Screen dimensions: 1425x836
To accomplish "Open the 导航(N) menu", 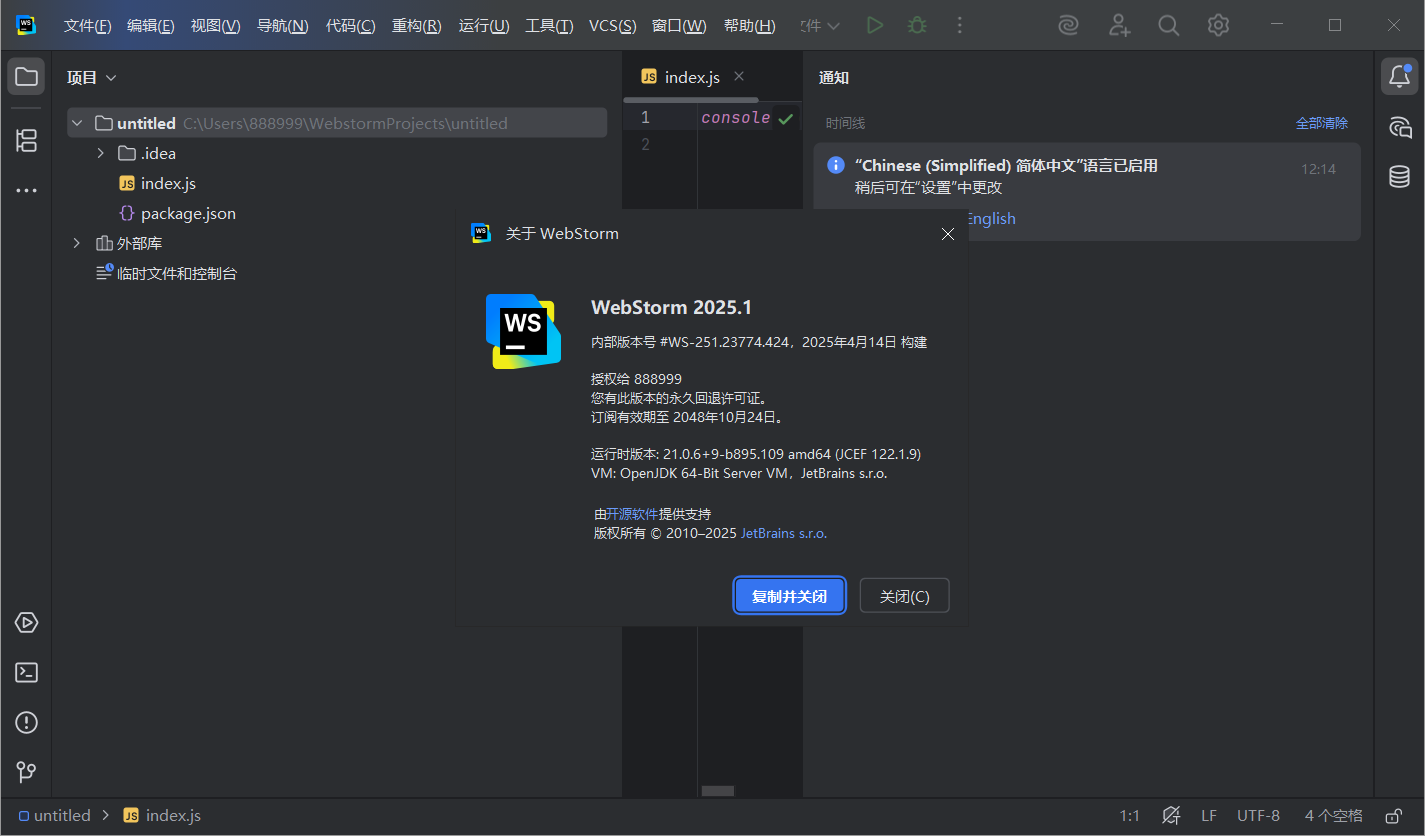I will click(x=282, y=26).
